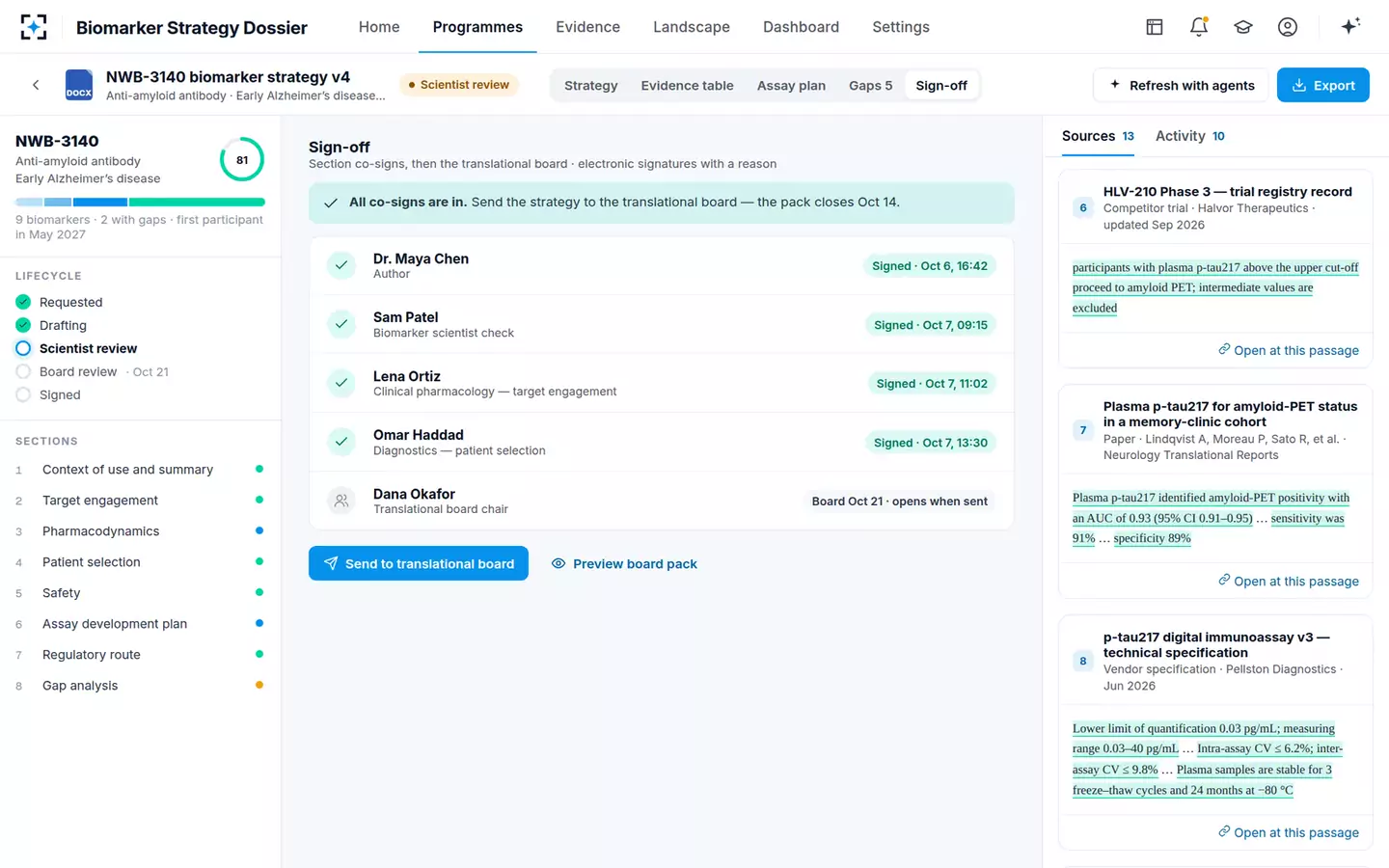Switch to the Activity panel tab
The height and width of the screenshot is (868, 1389).
(x=1190, y=136)
